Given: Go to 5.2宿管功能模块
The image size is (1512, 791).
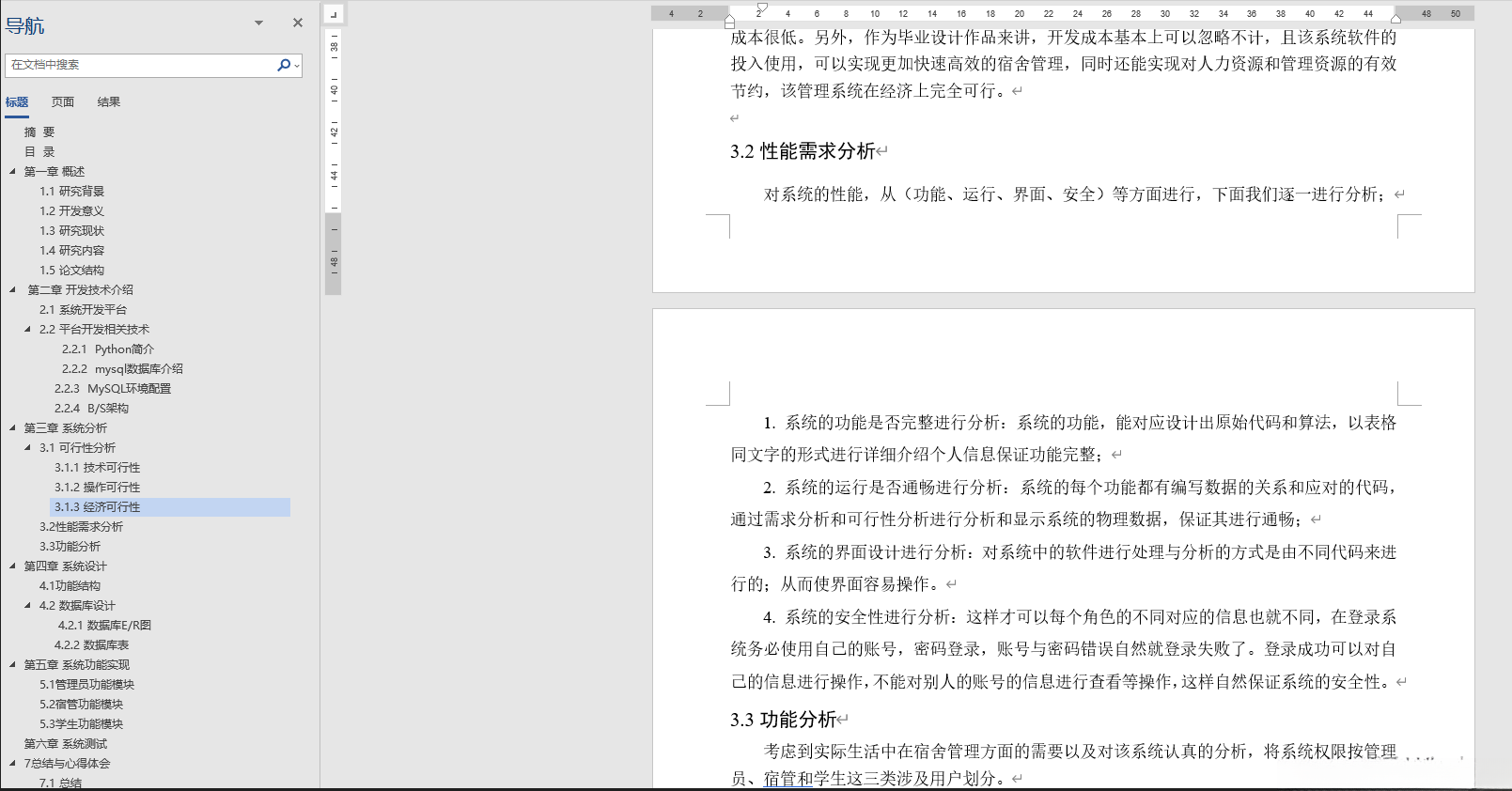Looking at the screenshot, I should pos(81,705).
